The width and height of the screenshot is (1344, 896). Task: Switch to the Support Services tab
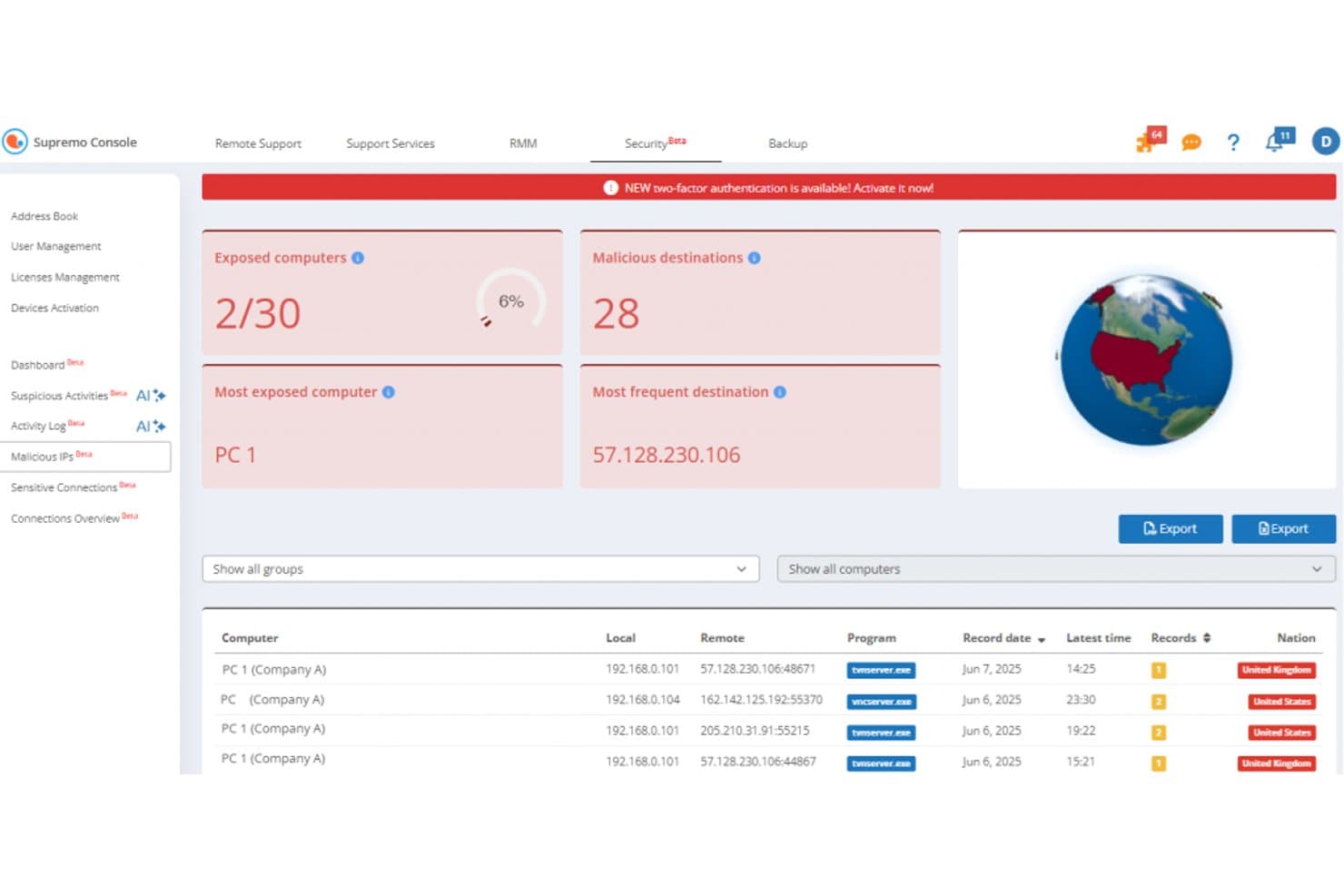pos(390,143)
